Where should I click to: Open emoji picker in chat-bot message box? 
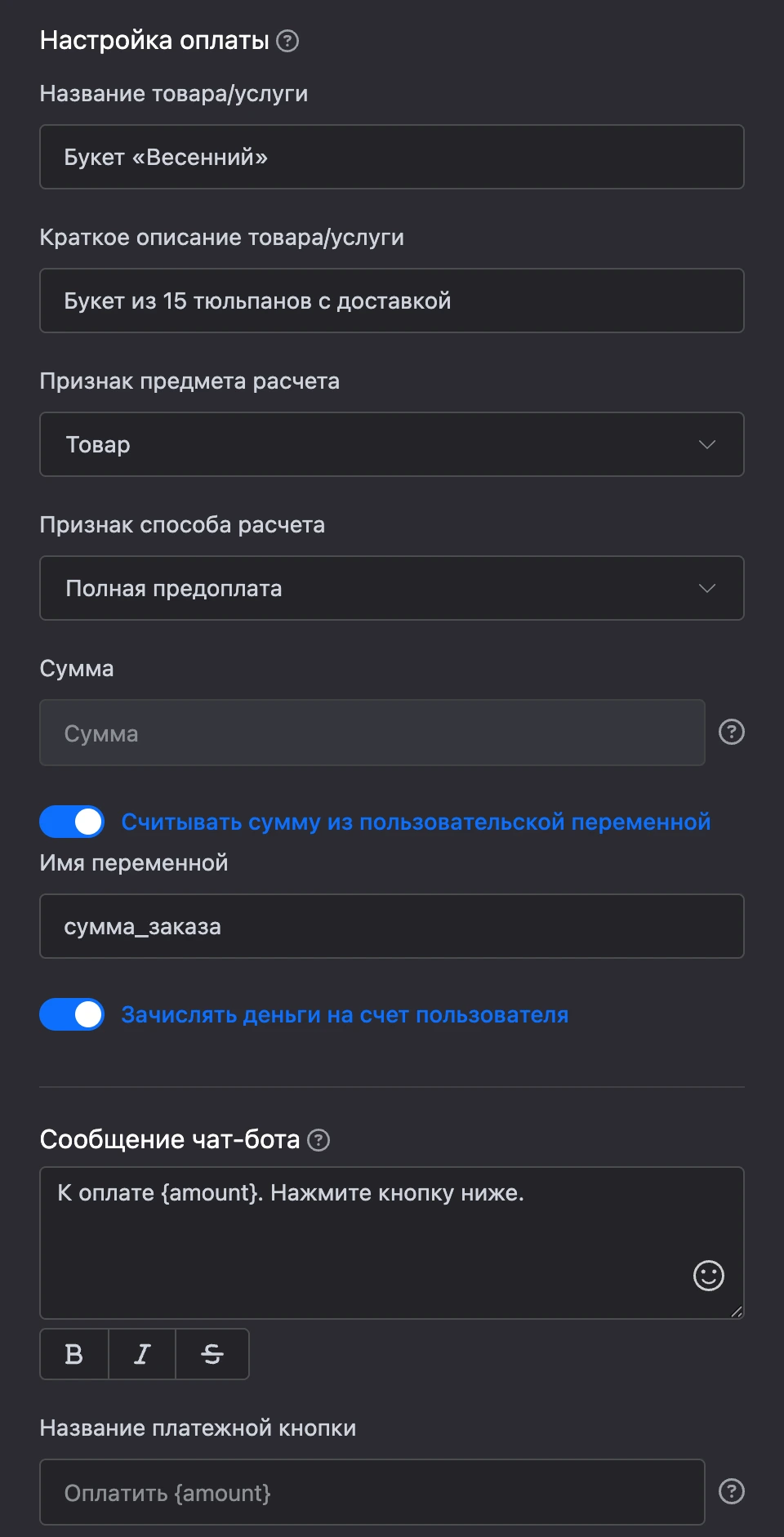[709, 1276]
